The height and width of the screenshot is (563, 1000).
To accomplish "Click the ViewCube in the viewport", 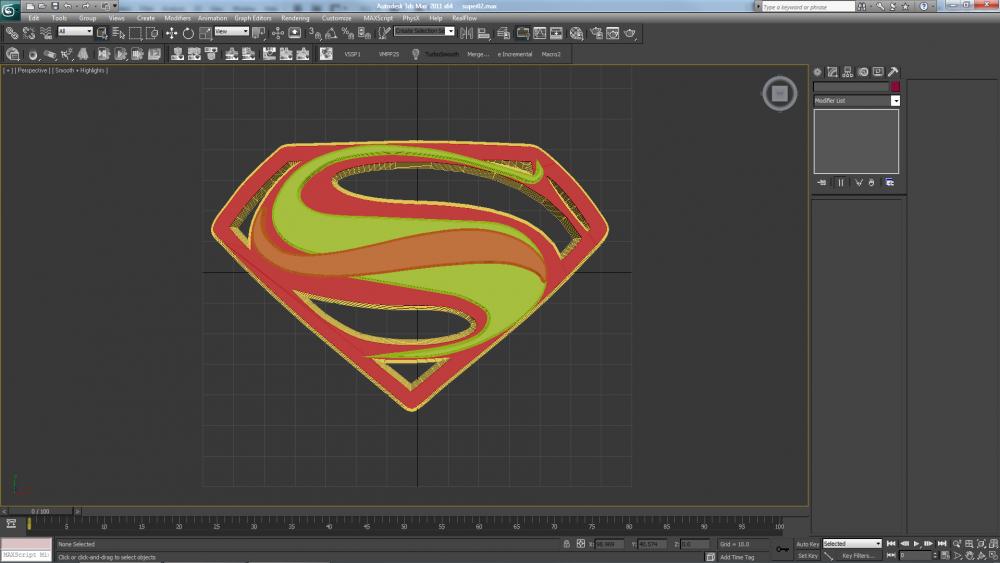I will coord(779,94).
